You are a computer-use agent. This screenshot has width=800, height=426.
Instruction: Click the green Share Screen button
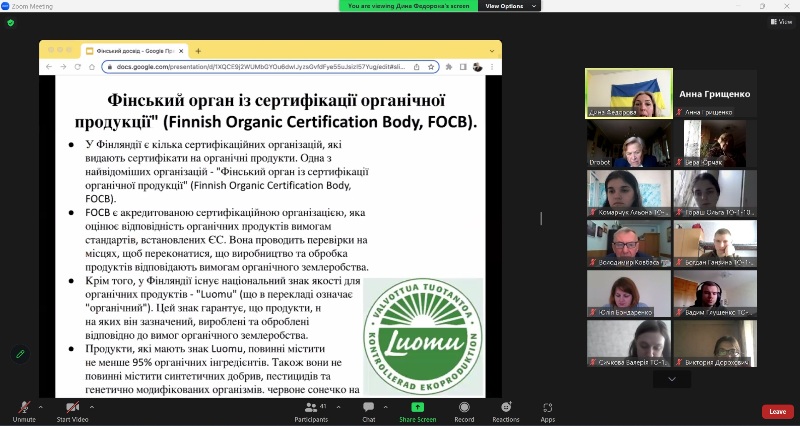[x=416, y=410]
